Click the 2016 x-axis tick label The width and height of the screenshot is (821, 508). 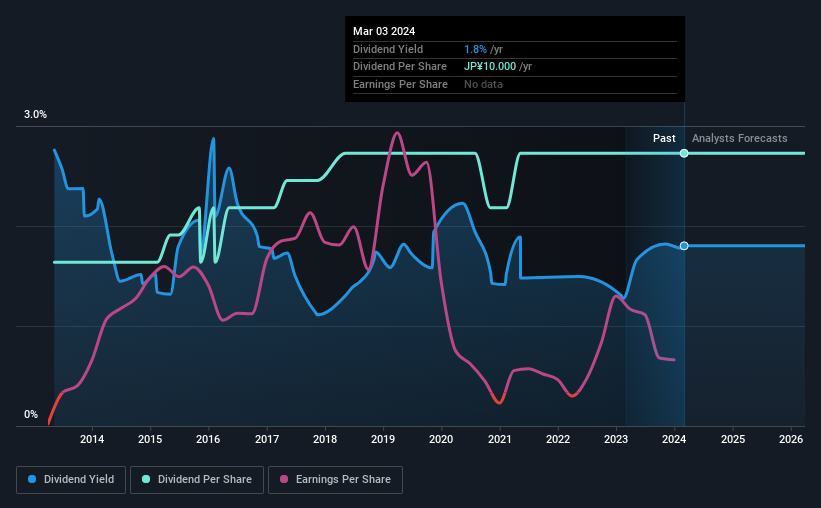(x=208, y=439)
